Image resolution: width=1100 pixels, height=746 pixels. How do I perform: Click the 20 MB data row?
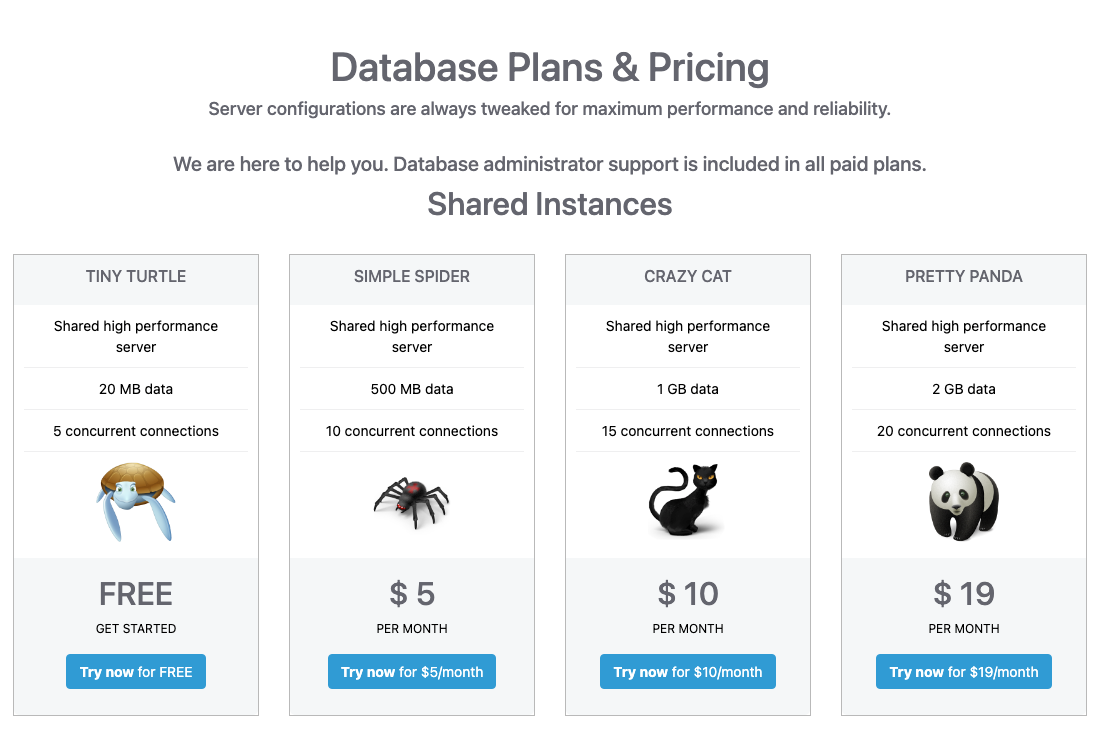(136, 389)
